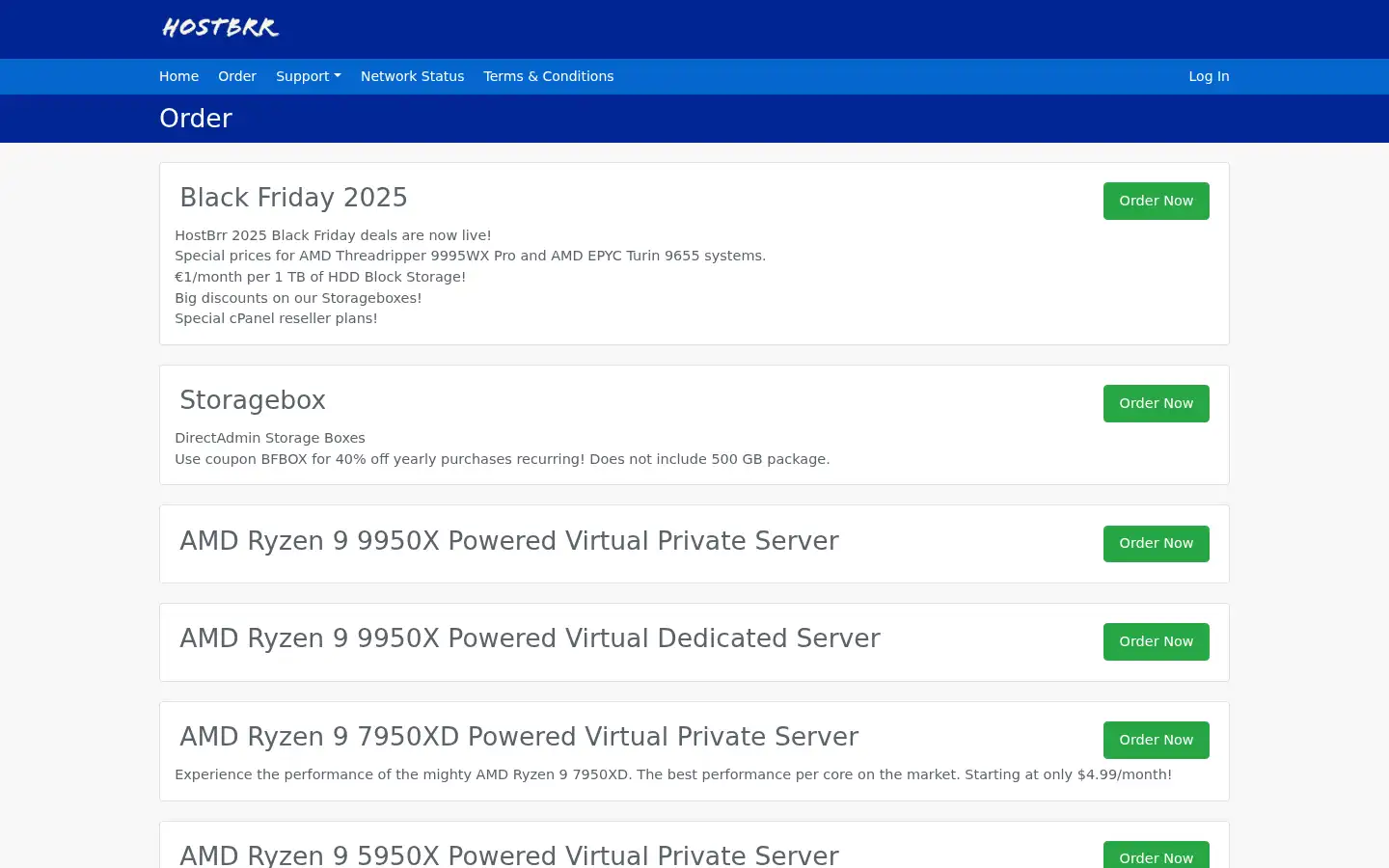Go to the Home page
The width and height of the screenshot is (1389, 868).
coord(178,76)
